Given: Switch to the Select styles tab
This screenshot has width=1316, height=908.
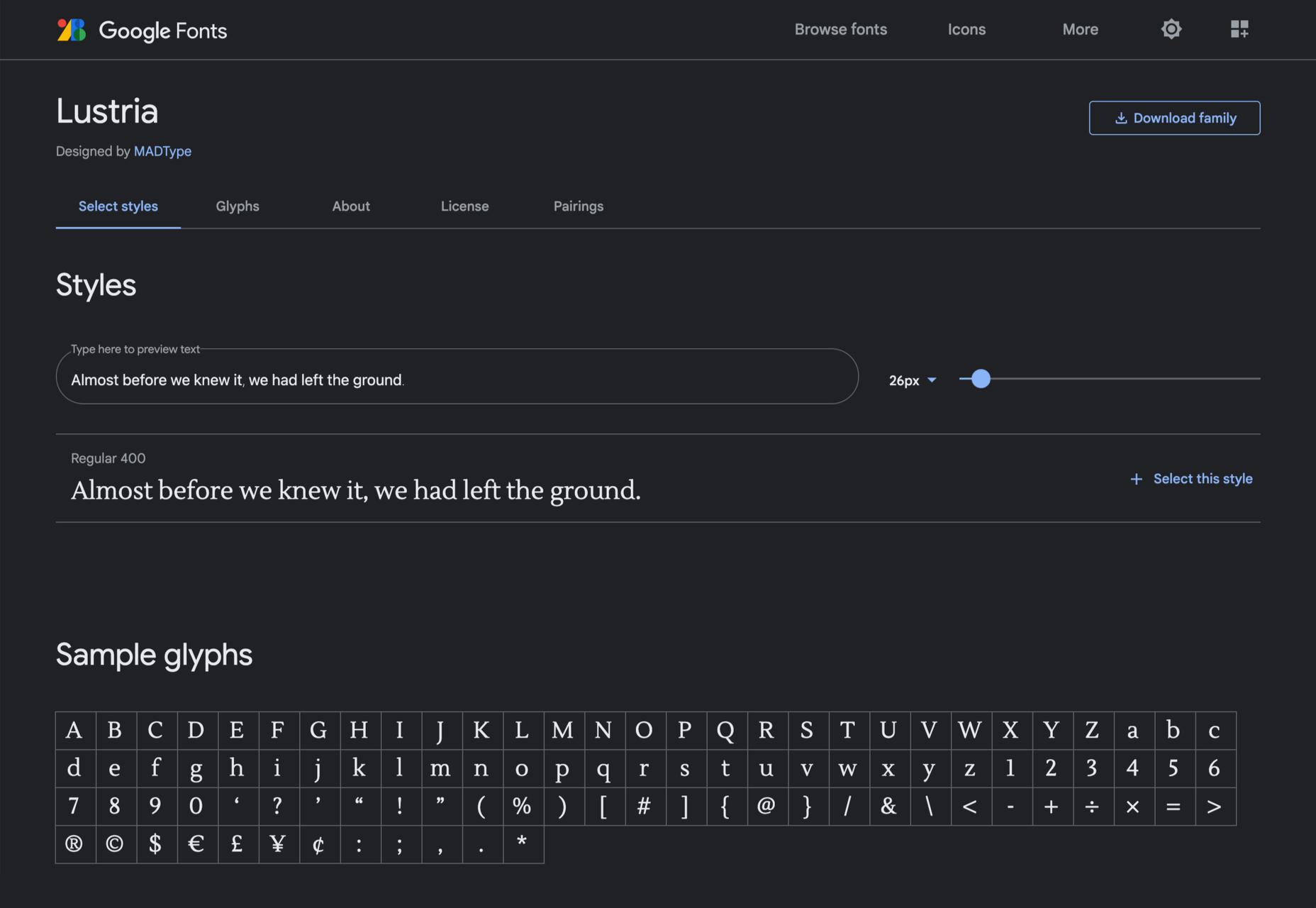Looking at the screenshot, I should click(x=118, y=206).
